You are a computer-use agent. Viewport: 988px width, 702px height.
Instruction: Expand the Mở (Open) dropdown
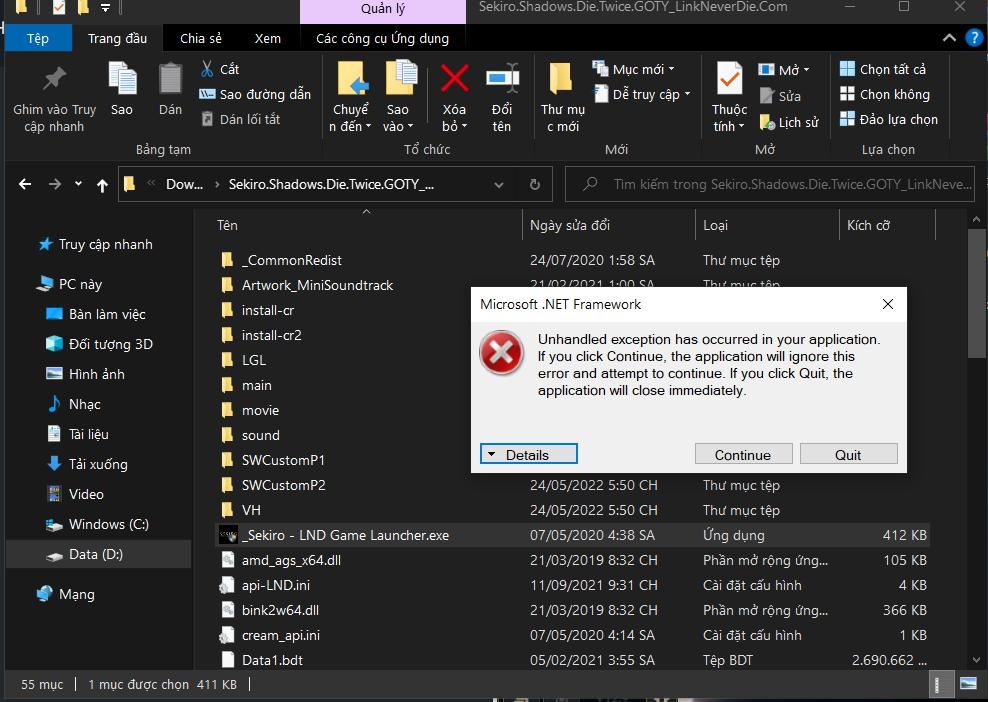click(784, 69)
